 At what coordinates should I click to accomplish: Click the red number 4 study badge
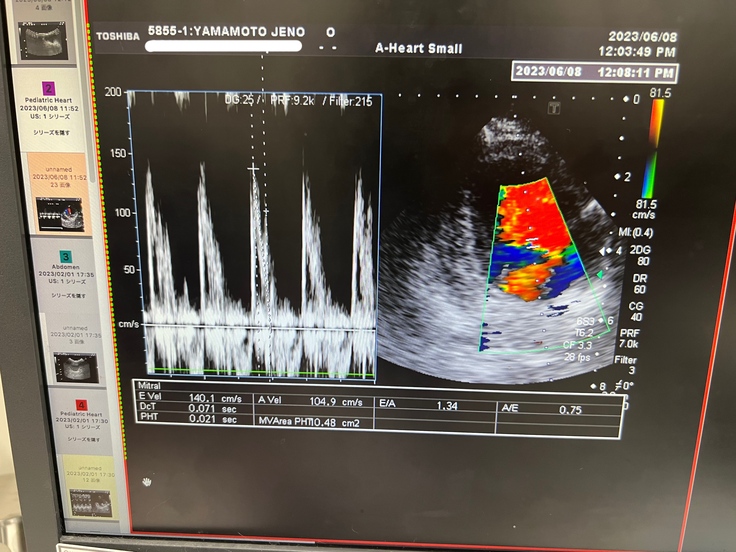tap(67, 406)
